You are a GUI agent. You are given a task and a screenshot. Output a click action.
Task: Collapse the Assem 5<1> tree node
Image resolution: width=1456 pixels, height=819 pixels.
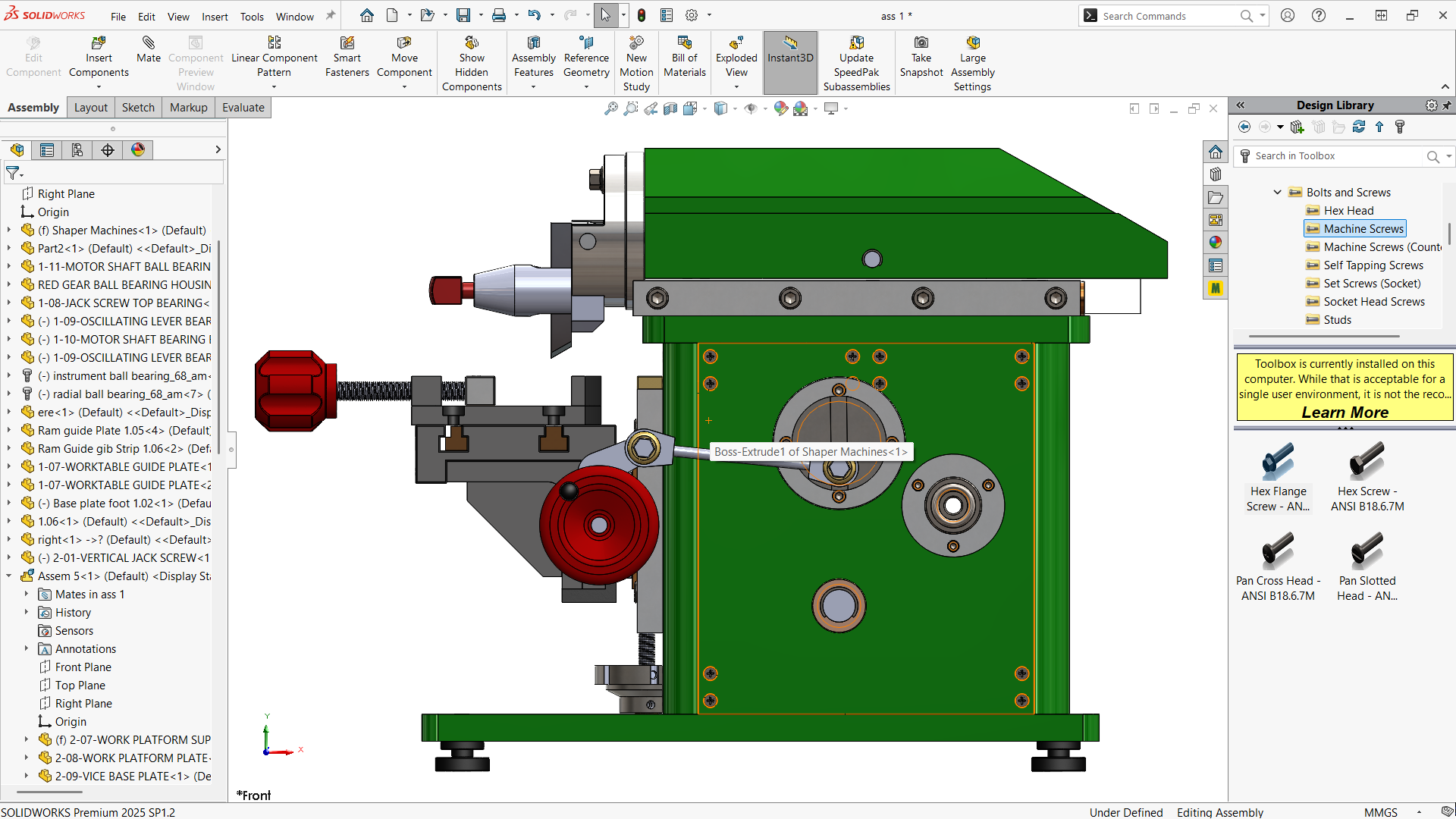9,576
